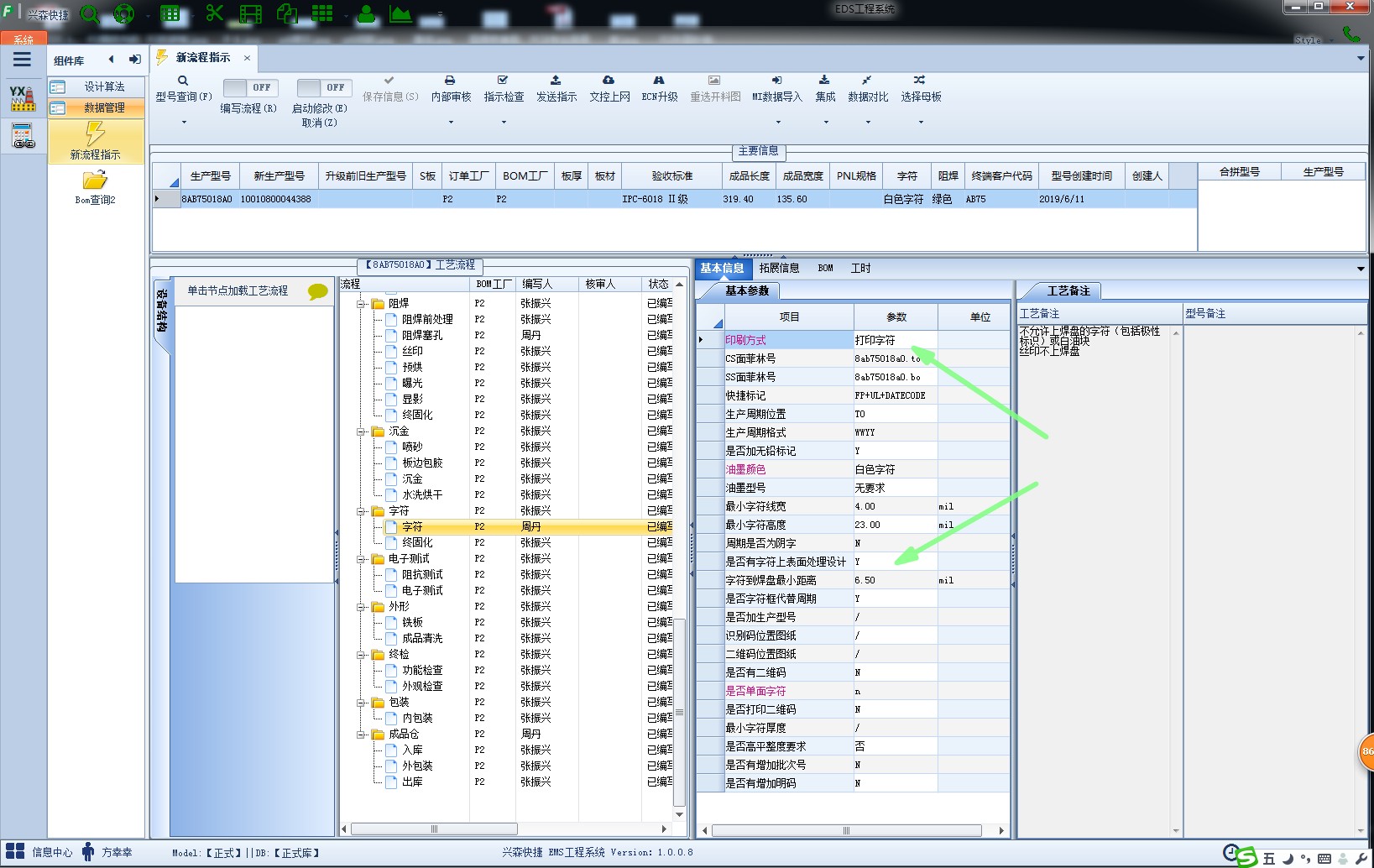Click MI数据导入 import icon
Screen dimensions: 1374x868
click(777, 89)
